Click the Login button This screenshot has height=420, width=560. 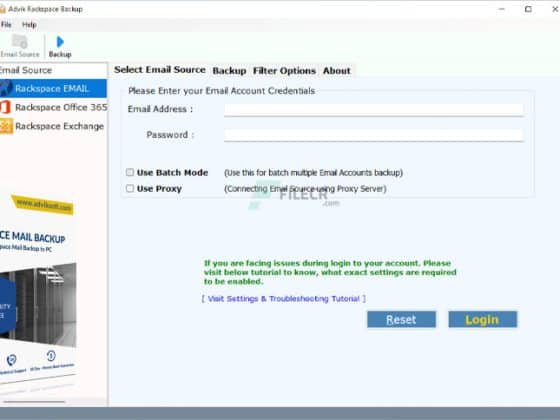482,319
